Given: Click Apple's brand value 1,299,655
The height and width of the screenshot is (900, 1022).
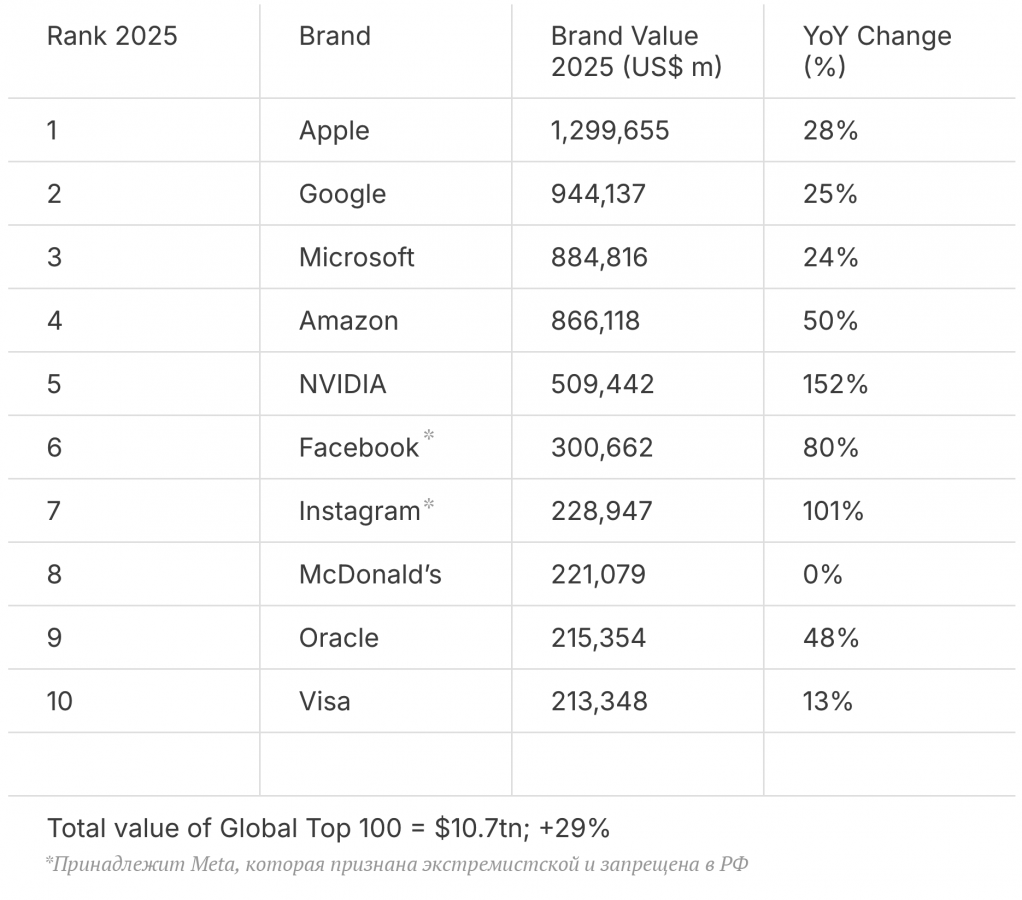Looking at the screenshot, I should click(610, 131).
